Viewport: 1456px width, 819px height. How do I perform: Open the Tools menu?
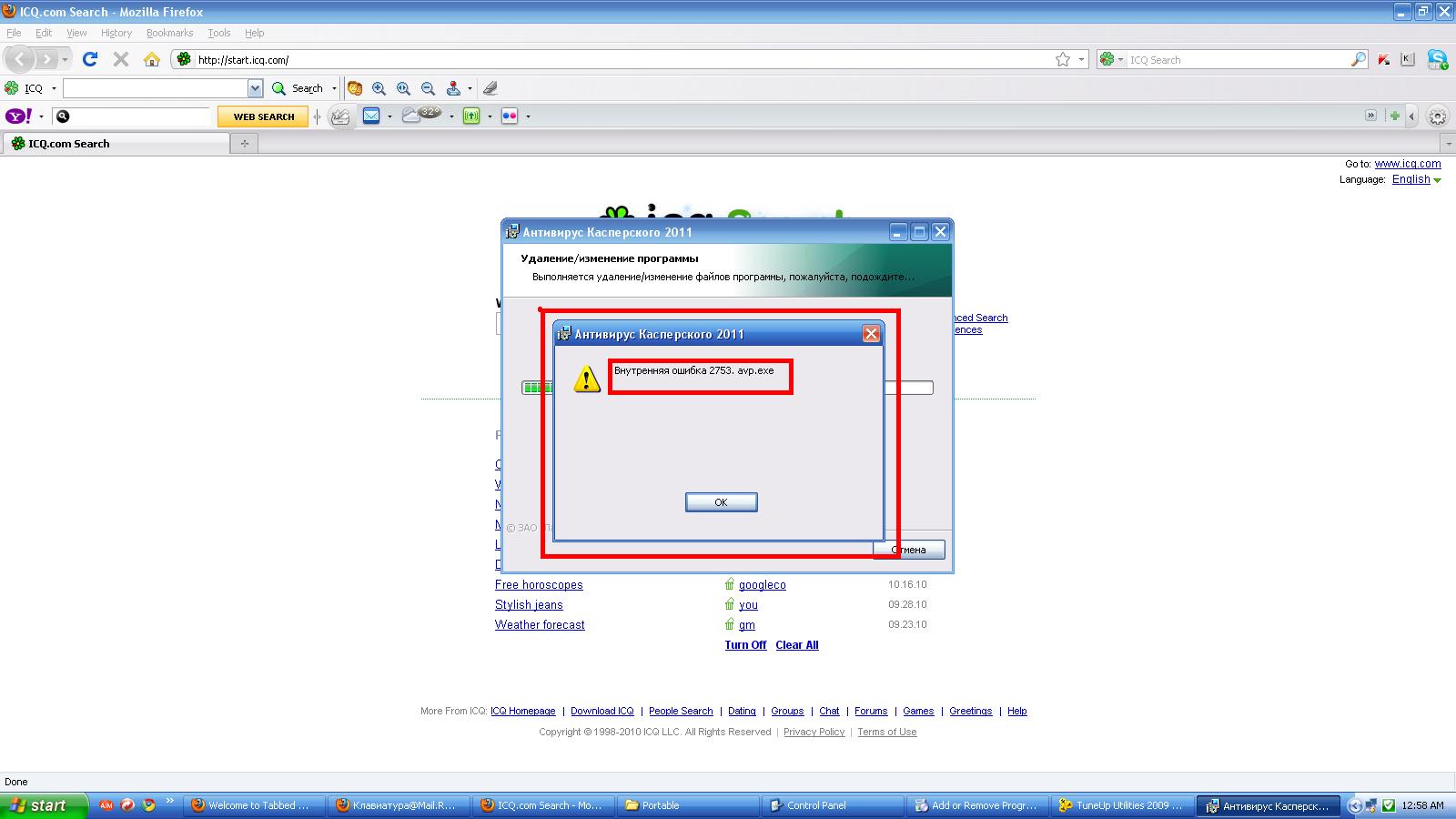pos(219,33)
